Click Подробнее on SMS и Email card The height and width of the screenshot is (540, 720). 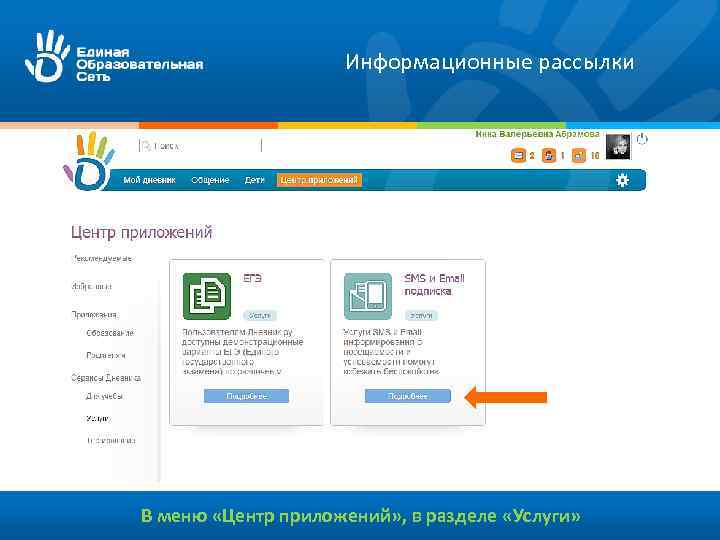[408, 396]
